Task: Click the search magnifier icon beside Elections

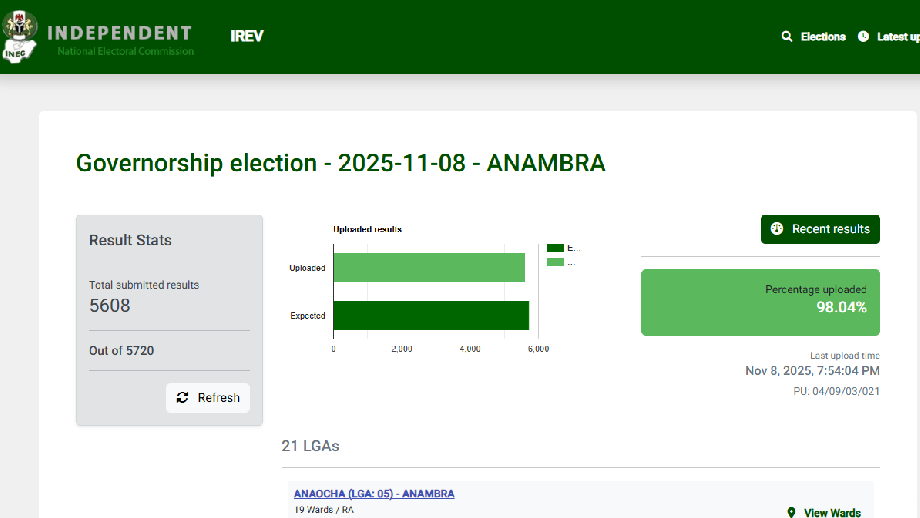Action: 787,37
